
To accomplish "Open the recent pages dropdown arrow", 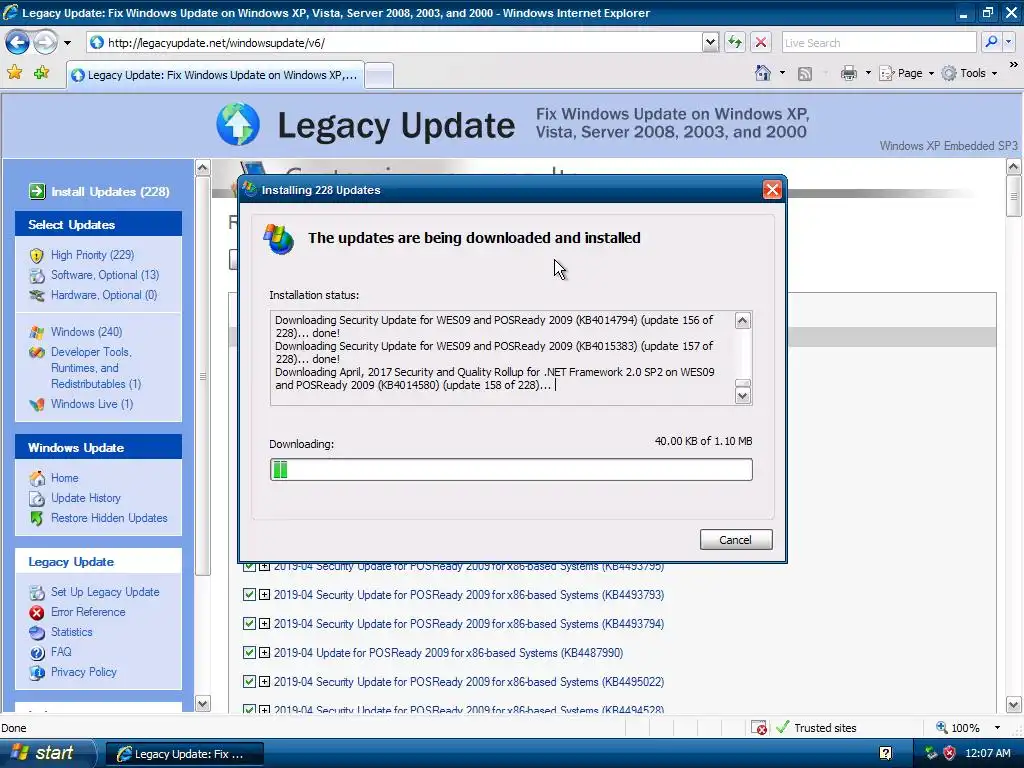I will pyautogui.click(x=67, y=43).
